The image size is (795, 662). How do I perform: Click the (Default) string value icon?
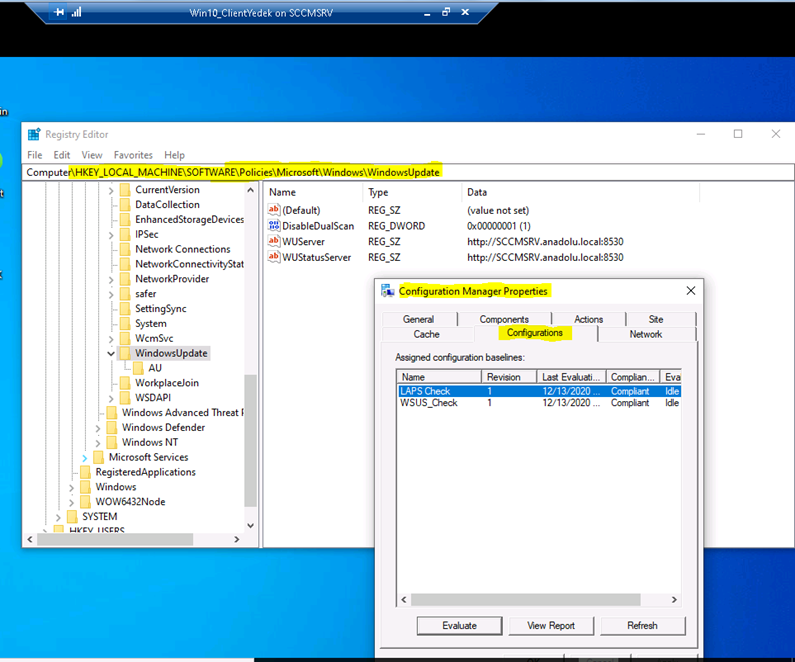[274, 210]
